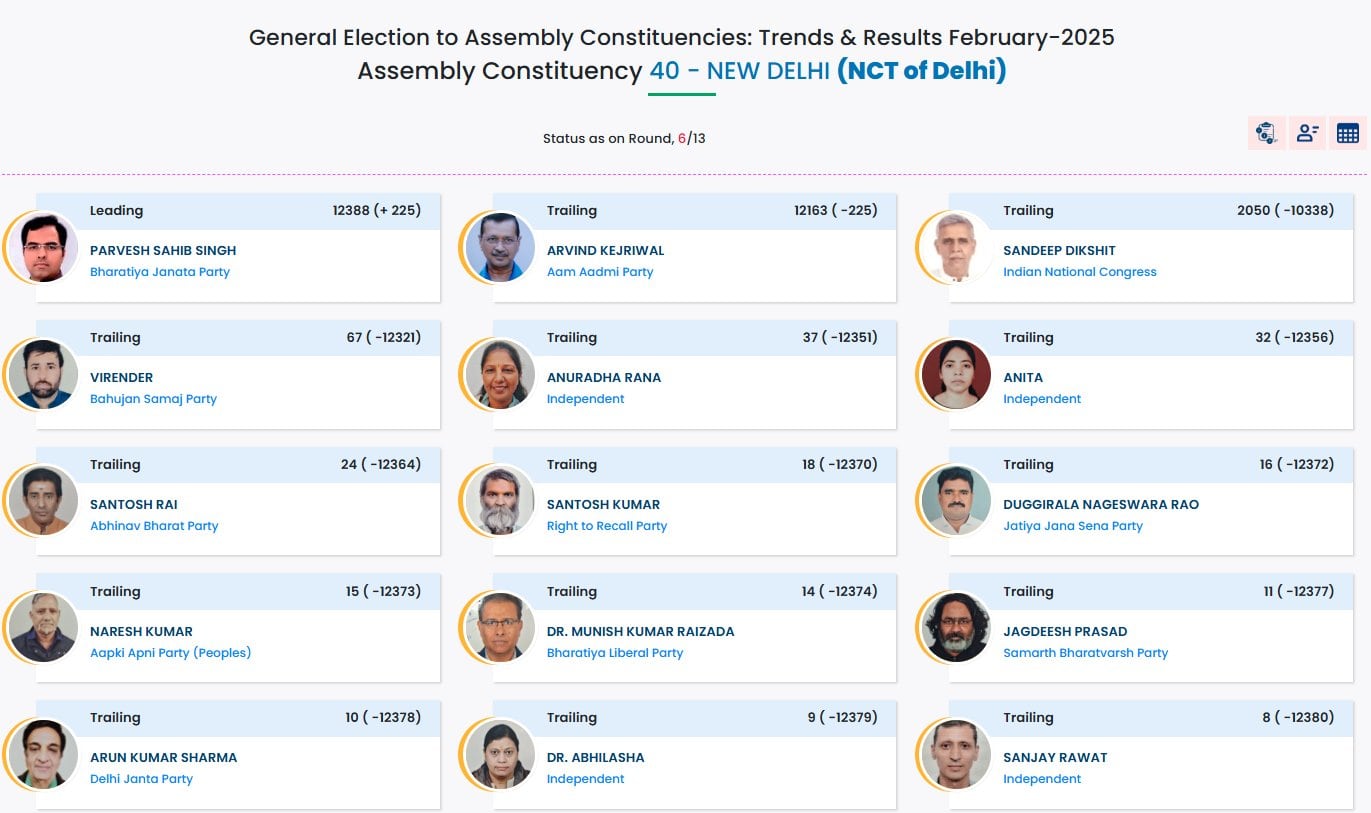Viewport: 1371px width, 813px height.
Task: Click Dr. Abhilasha's candidate photo
Action: [x=498, y=754]
